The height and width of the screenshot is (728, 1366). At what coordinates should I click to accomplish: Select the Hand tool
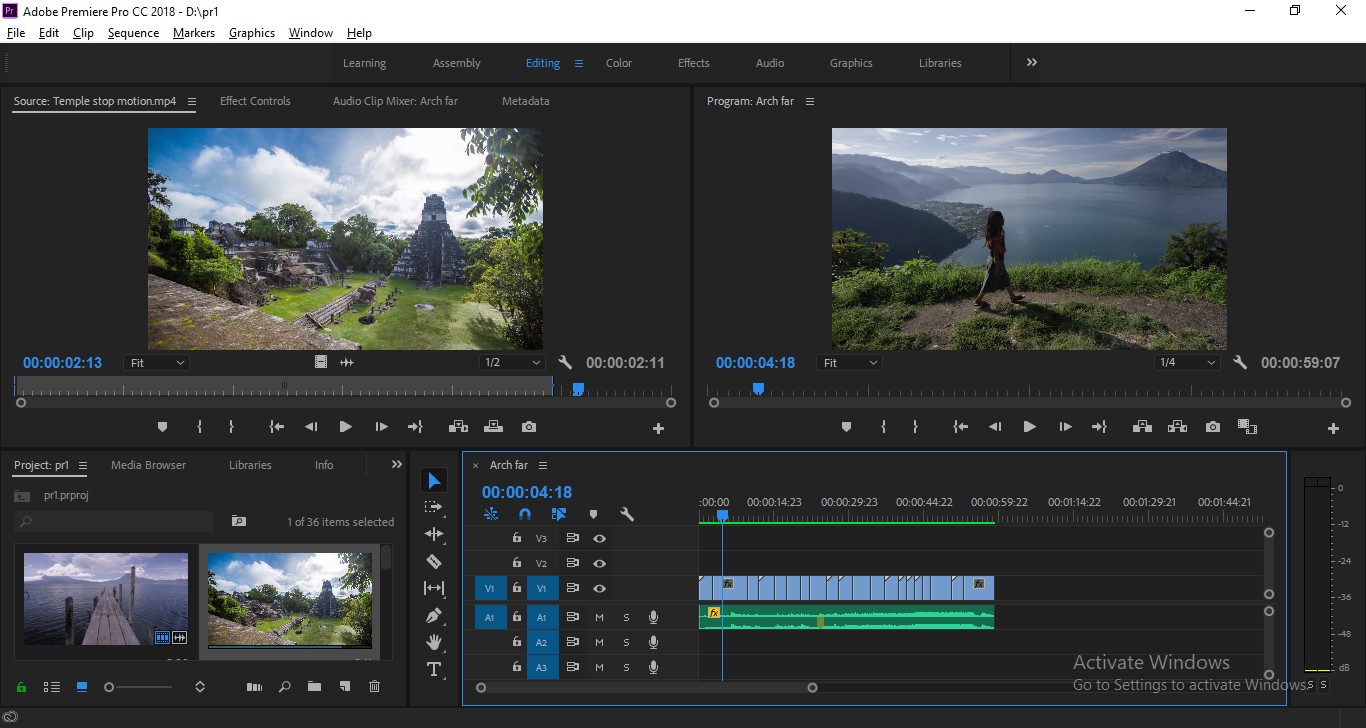(434, 642)
